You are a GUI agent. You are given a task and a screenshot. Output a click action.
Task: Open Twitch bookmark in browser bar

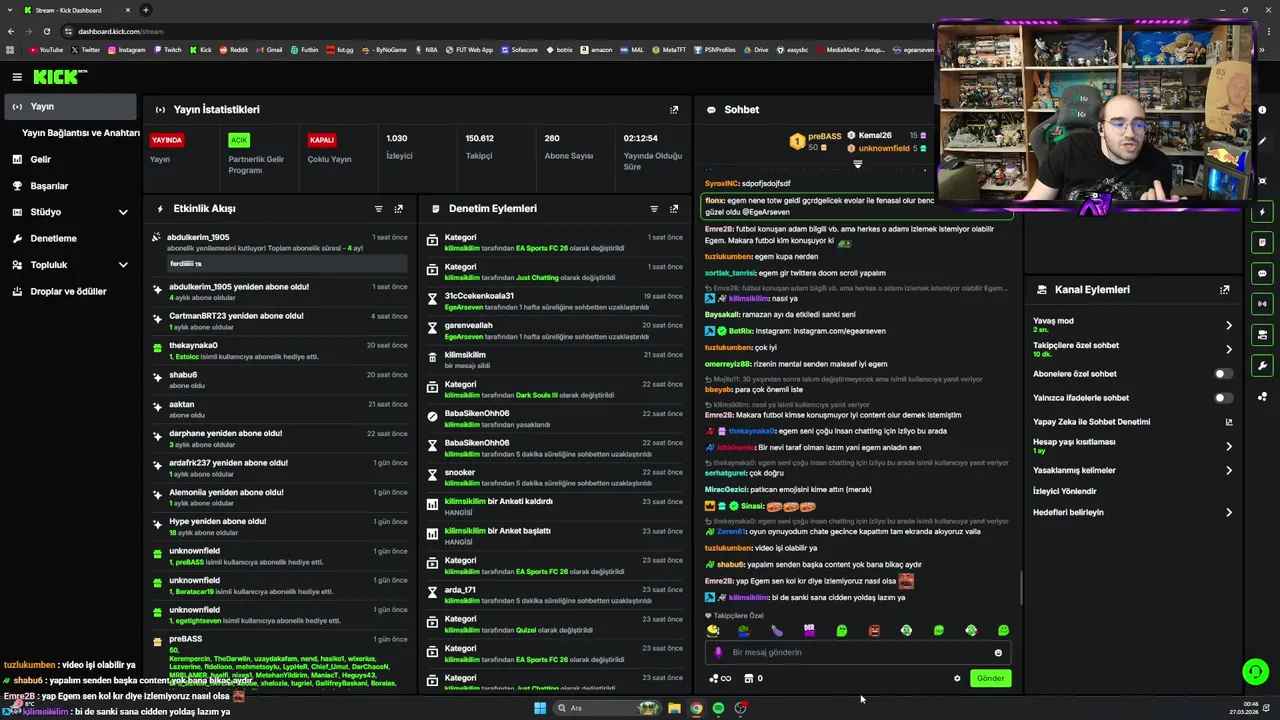click(x=167, y=49)
